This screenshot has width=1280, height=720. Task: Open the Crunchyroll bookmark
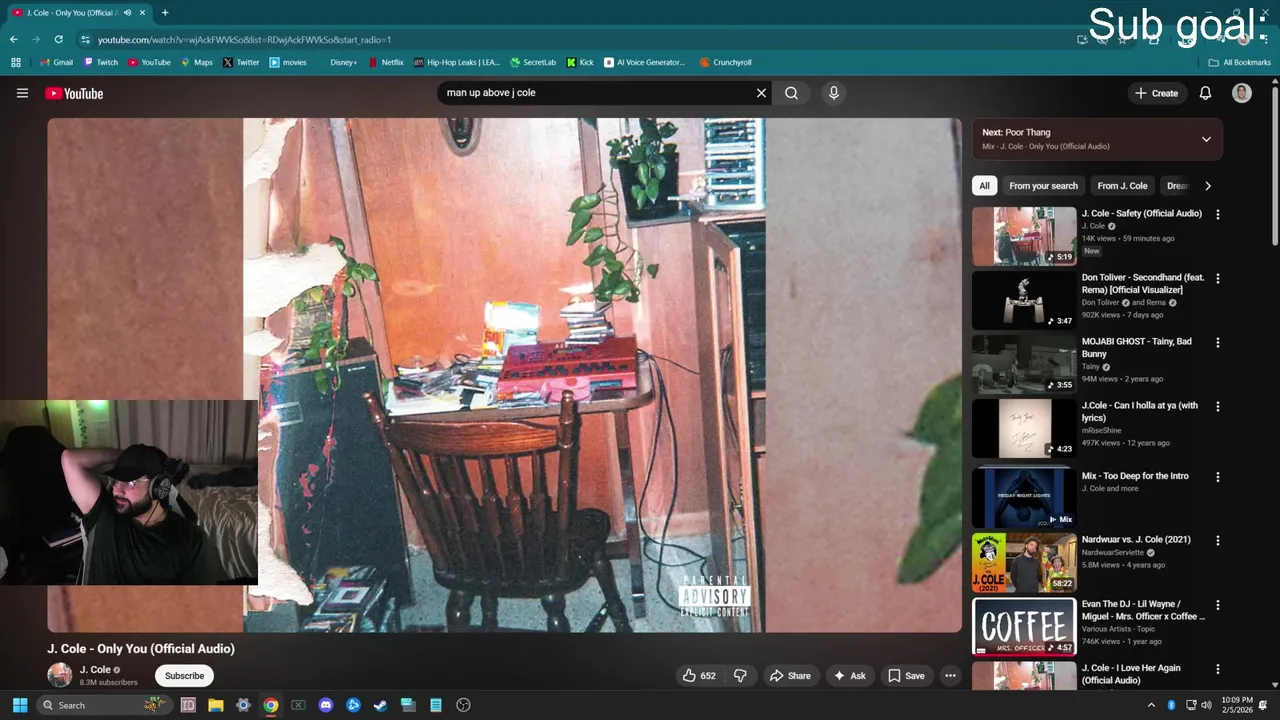[725, 62]
